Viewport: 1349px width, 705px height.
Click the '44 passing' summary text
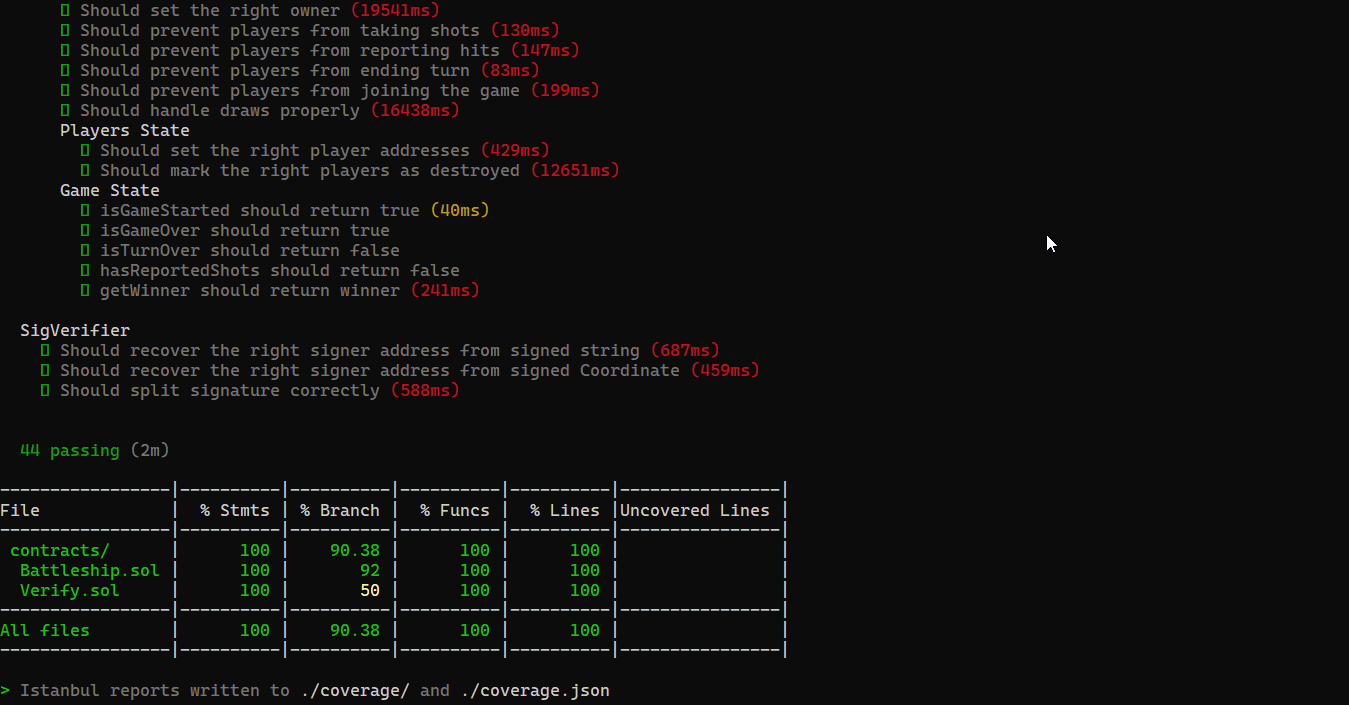pos(70,450)
